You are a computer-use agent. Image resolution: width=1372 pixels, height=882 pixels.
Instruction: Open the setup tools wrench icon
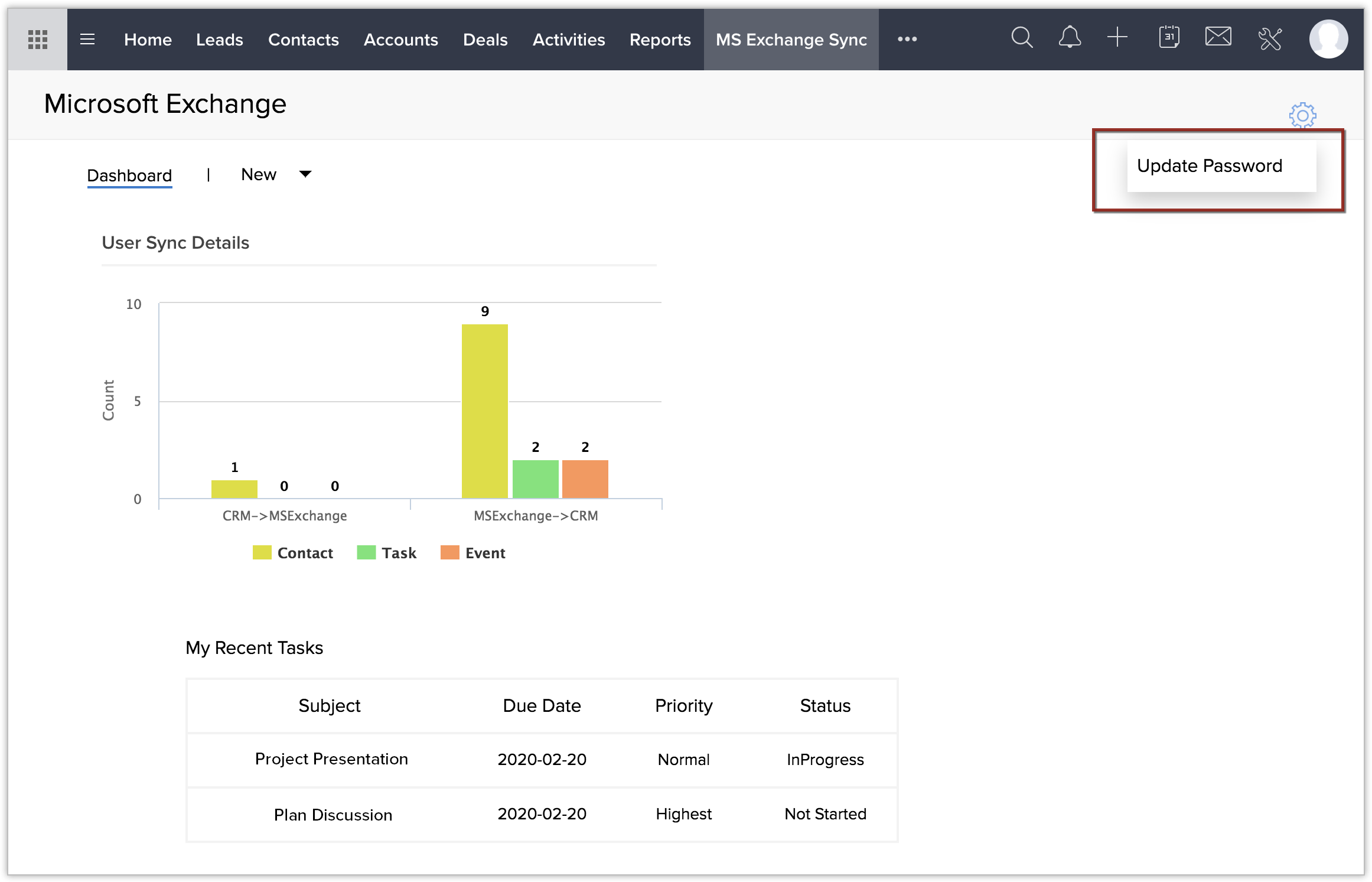(x=1270, y=40)
